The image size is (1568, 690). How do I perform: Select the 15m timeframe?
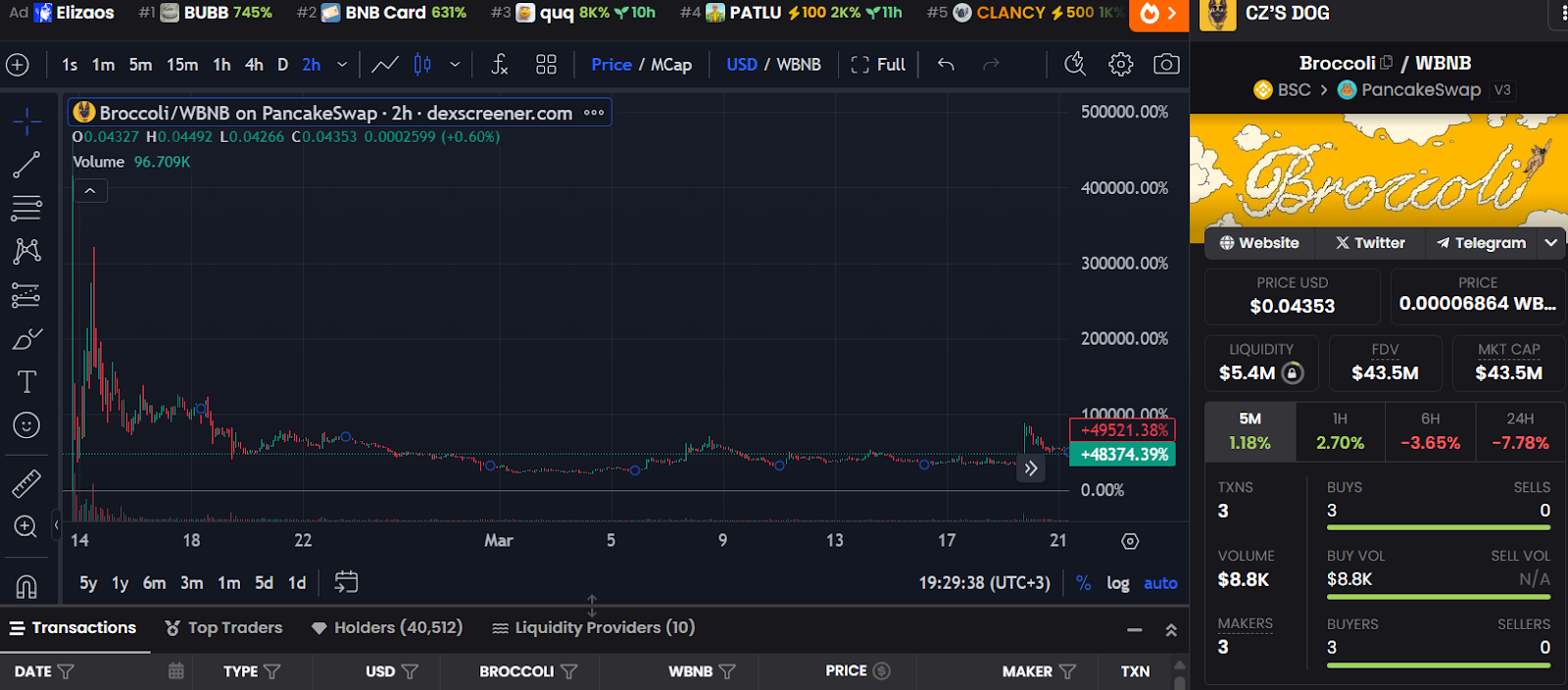[182, 65]
